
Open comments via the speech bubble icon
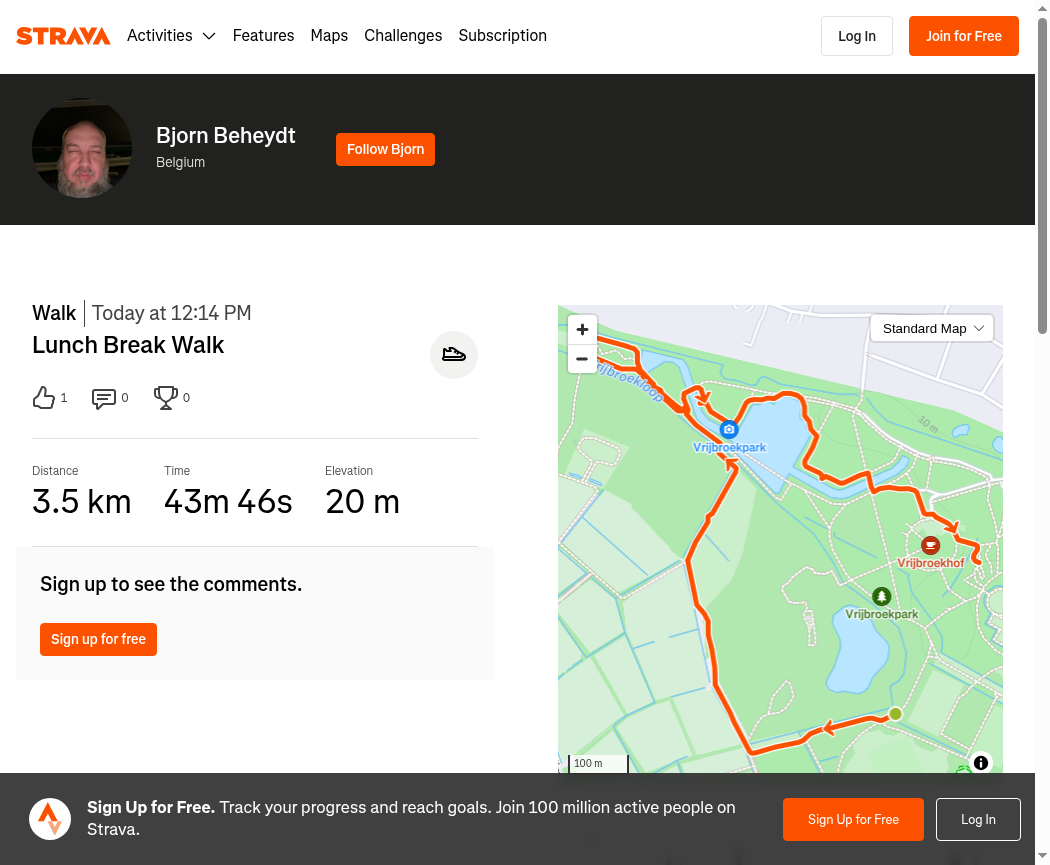[x=104, y=398]
